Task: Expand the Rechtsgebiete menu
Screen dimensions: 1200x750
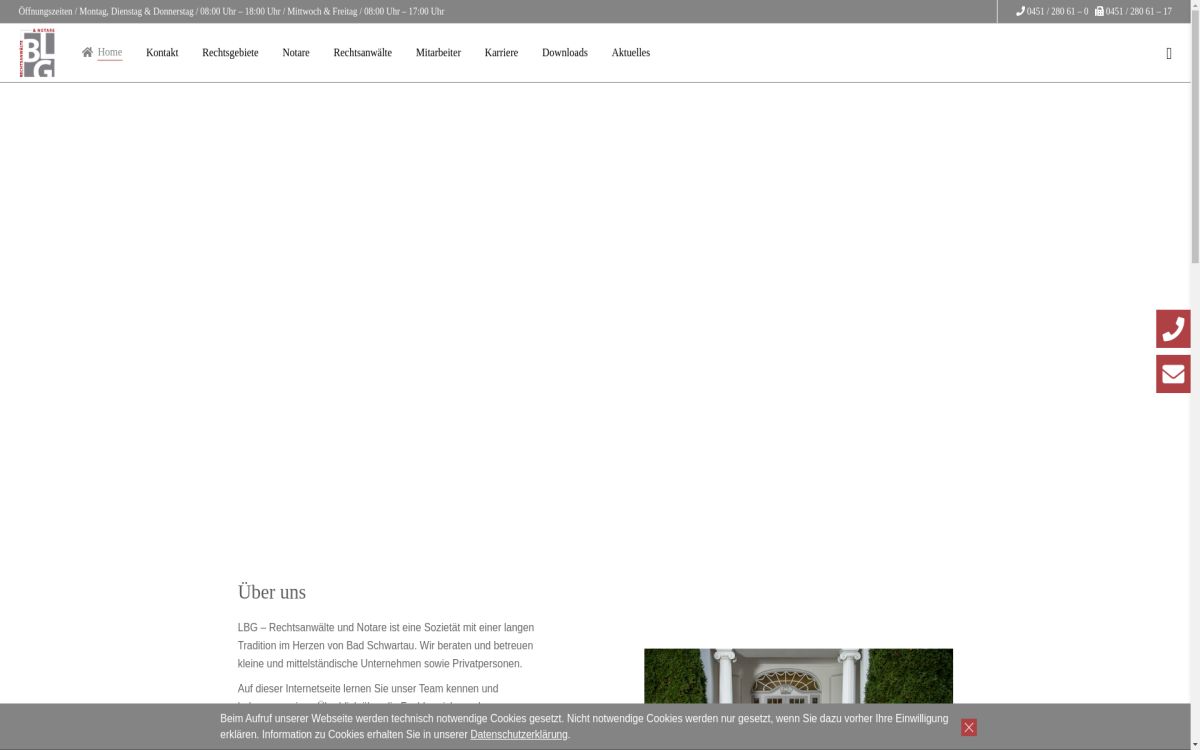Action: [230, 53]
